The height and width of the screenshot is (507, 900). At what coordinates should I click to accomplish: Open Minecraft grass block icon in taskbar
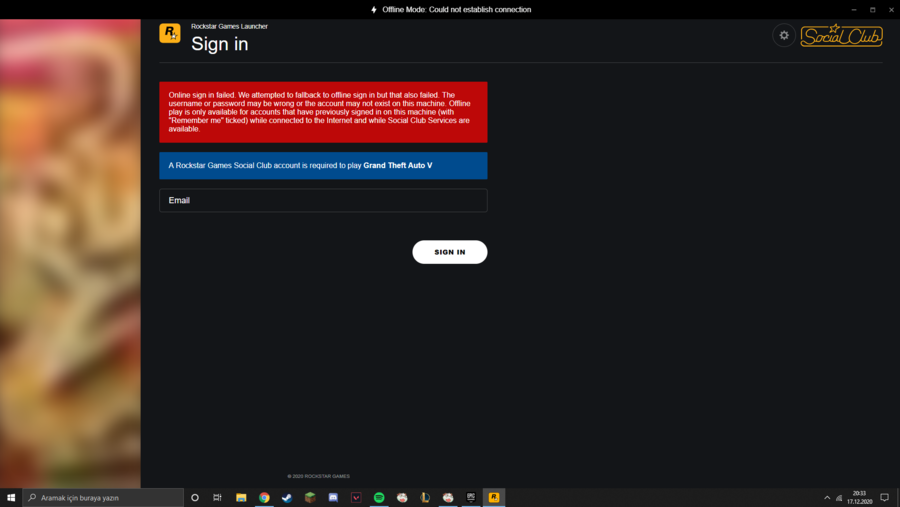(x=310, y=497)
